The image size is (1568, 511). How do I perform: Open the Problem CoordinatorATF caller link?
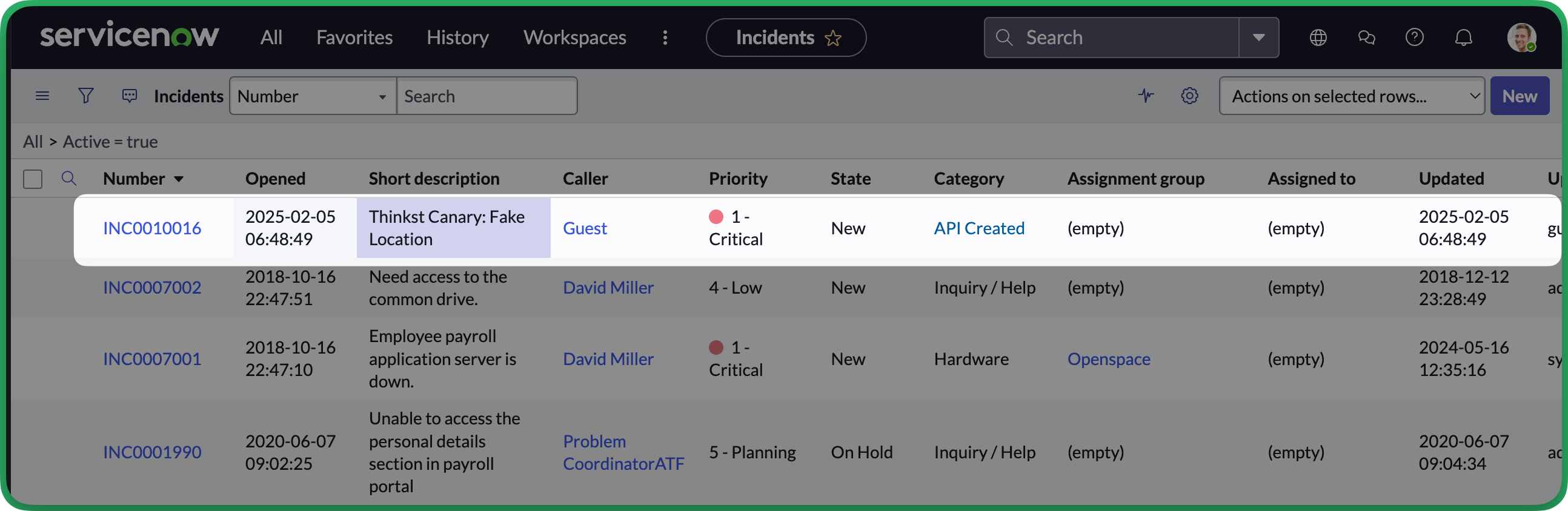coord(623,453)
